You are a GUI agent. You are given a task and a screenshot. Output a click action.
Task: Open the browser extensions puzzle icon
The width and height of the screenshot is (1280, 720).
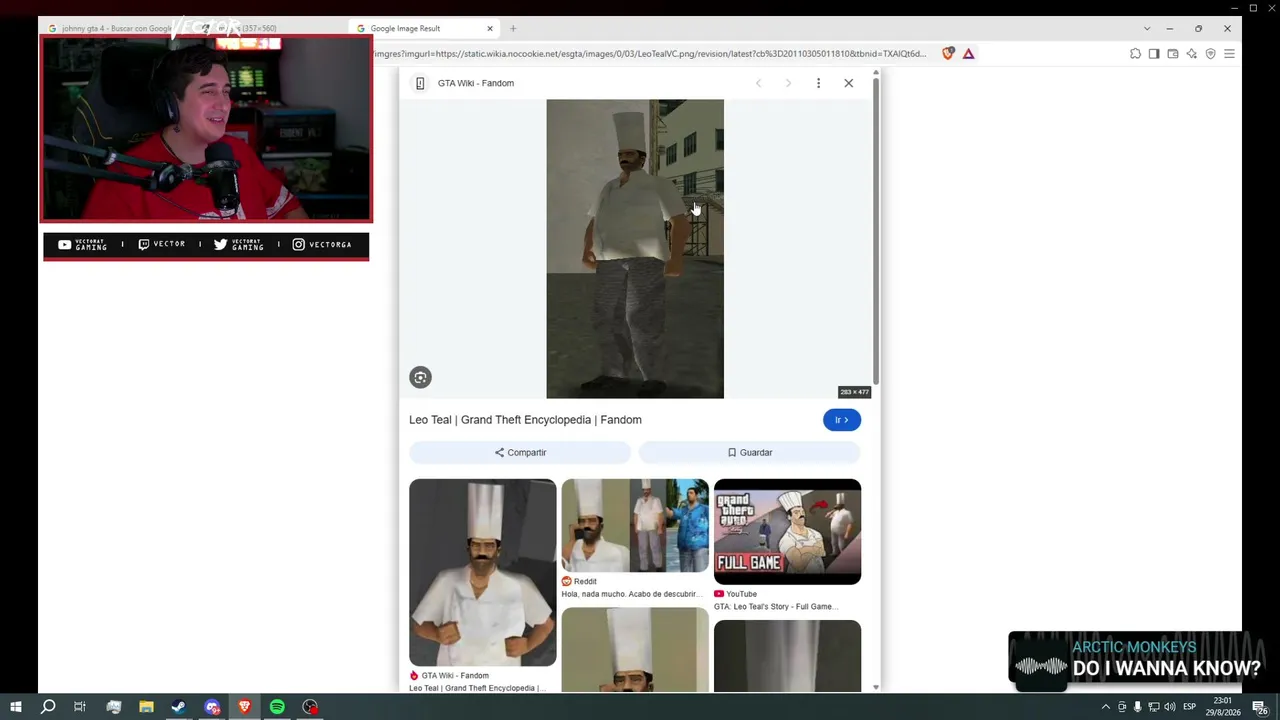(1135, 54)
